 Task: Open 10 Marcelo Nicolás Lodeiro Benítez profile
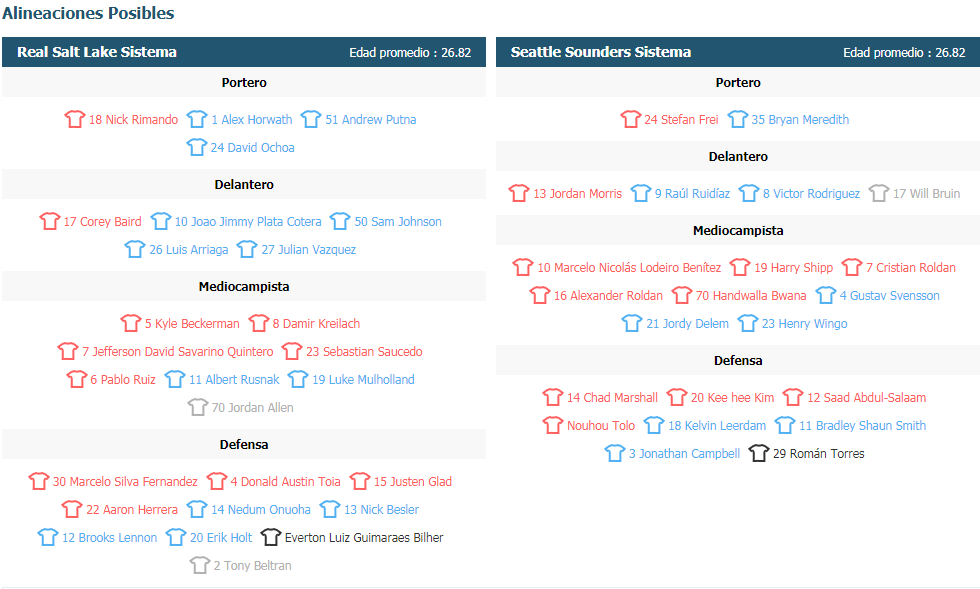(x=629, y=268)
